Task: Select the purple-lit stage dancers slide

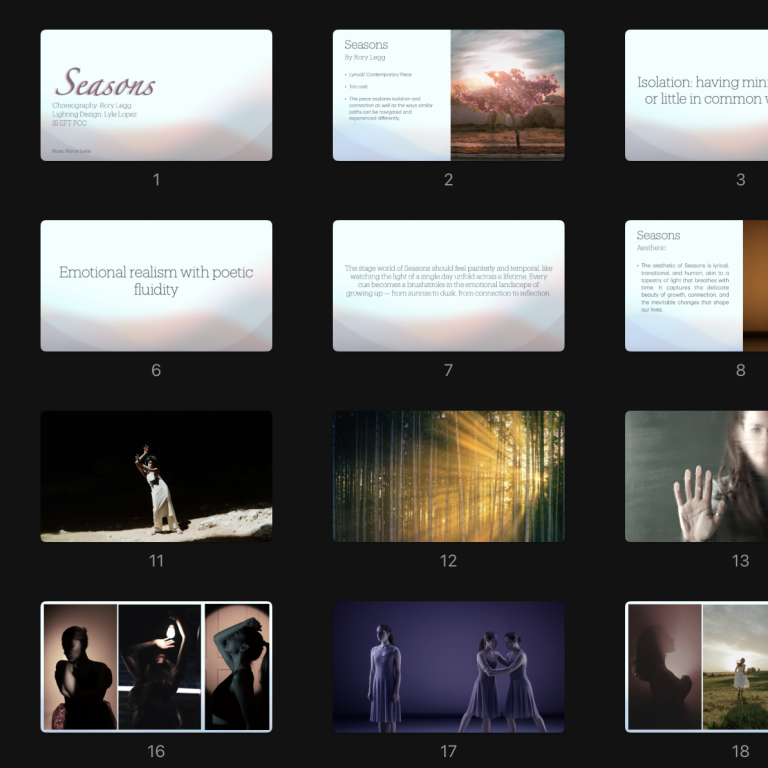Action: [448, 667]
